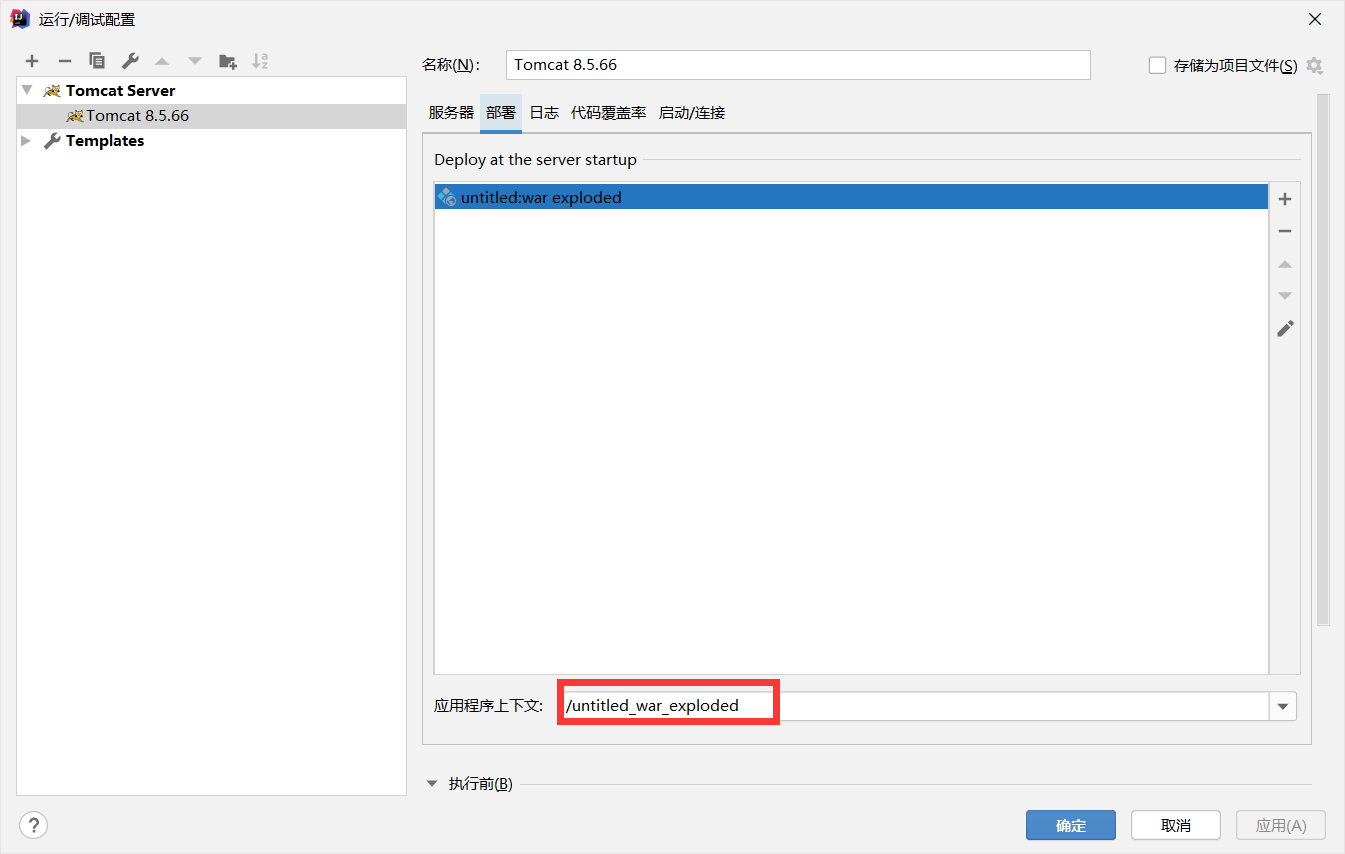Add a new run configuration
Viewport: 1345px width, 854px height.
click(32, 61)
